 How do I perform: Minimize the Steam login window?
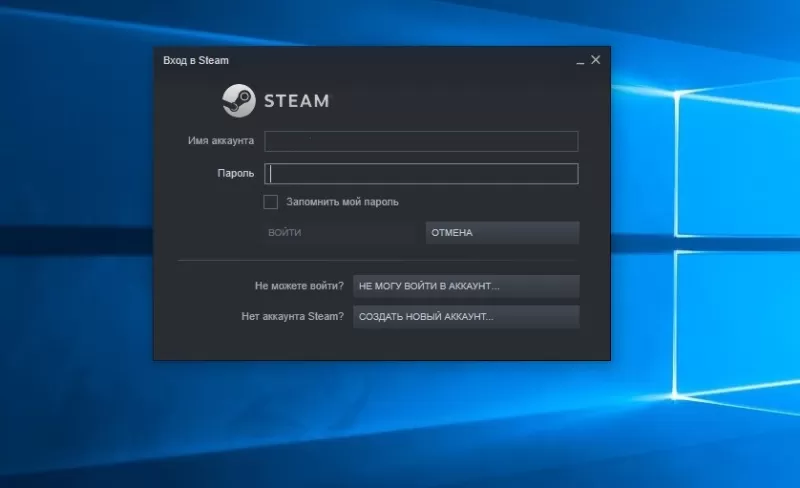pyautogui.click(x=580, y=61)
